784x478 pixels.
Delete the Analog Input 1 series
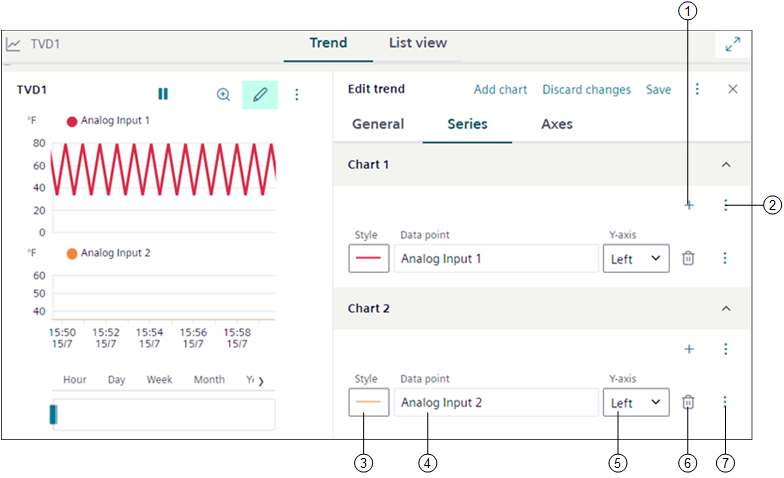[688, 258]
